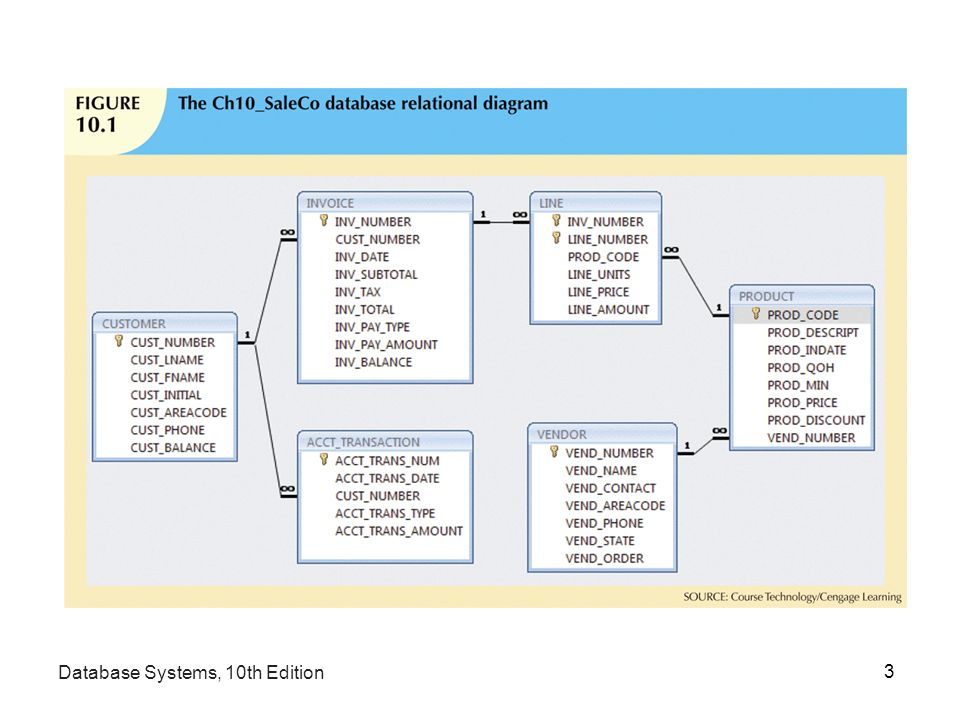960x720 pixels.
Task: Select VEND_NUMBER field in VENDOR table
Action: coord(609,453)
